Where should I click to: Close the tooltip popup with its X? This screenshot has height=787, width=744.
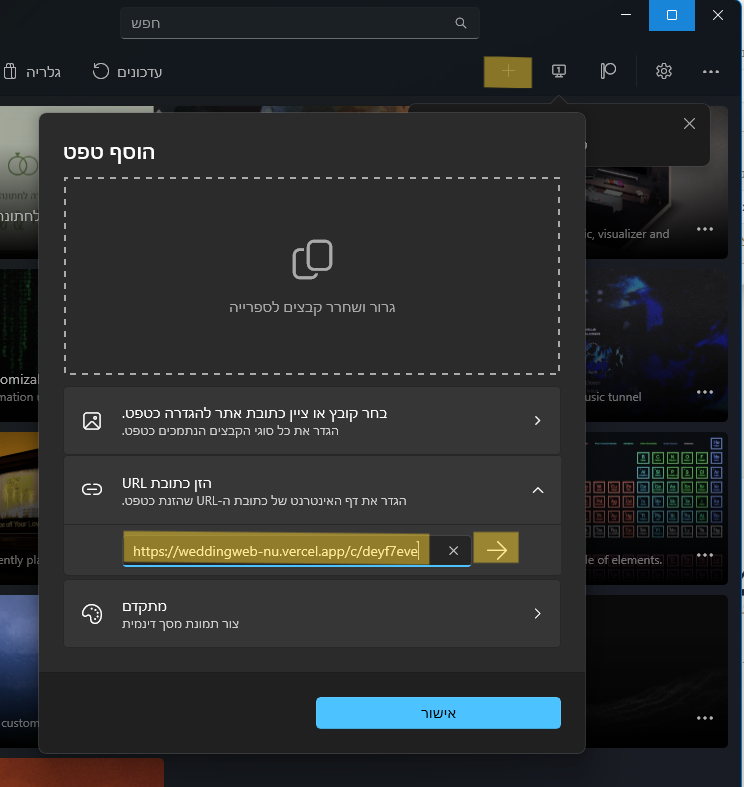pyautogui.click(x=689, y=123)
